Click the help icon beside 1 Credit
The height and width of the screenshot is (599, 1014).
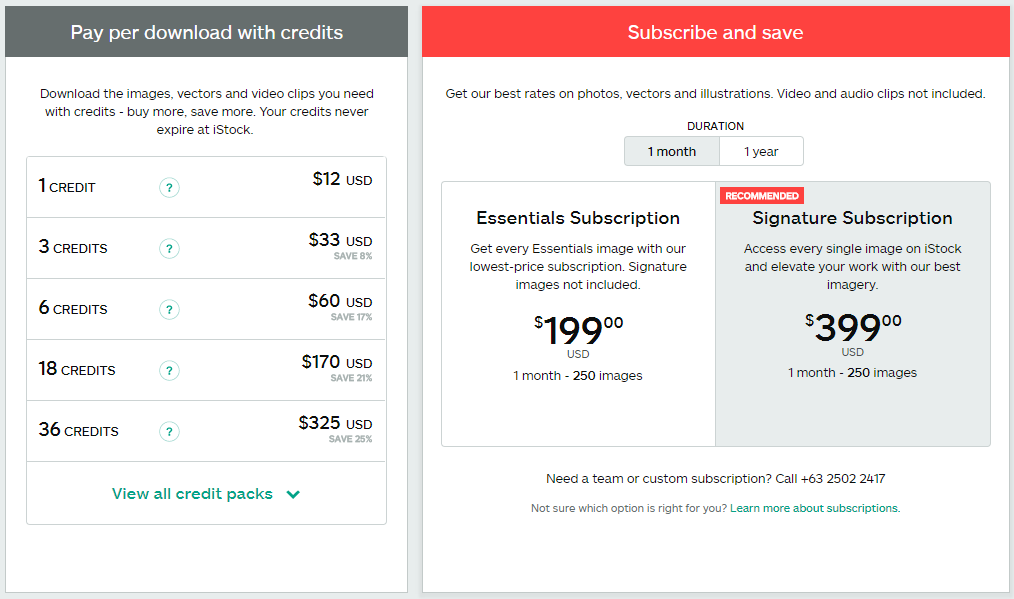[169, 188]
